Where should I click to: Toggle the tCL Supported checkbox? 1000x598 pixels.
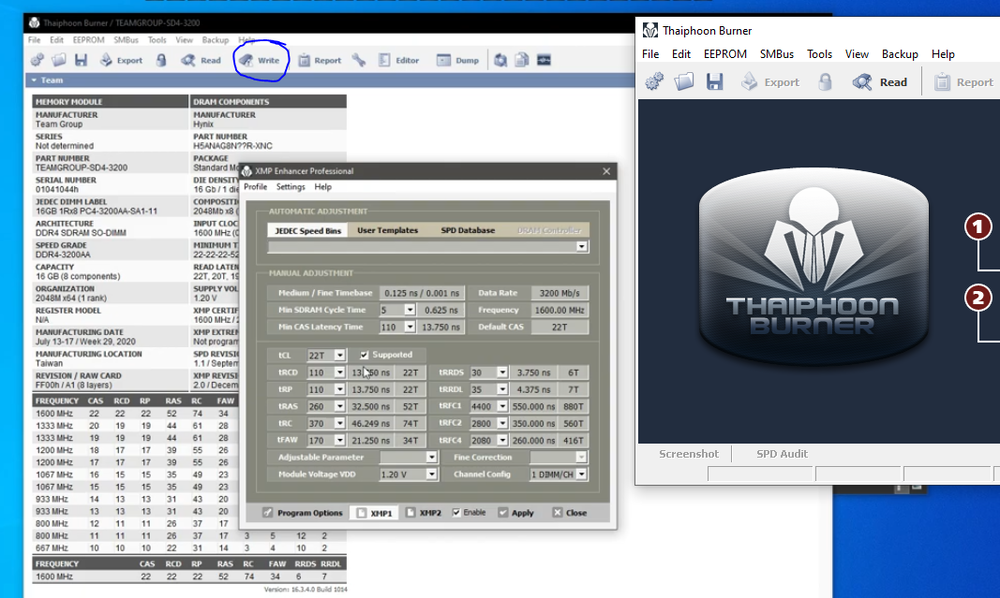(x=365, y=355)
